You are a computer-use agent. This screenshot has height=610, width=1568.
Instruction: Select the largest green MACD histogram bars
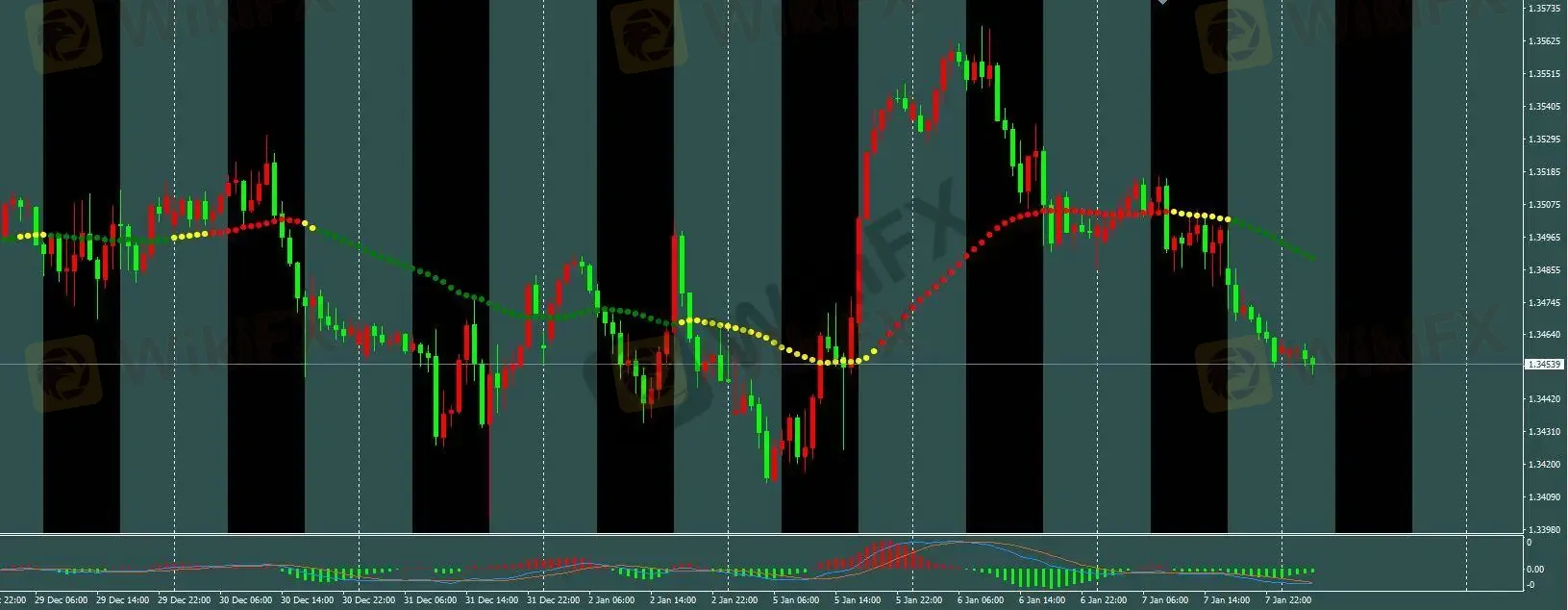(1052, 577)
